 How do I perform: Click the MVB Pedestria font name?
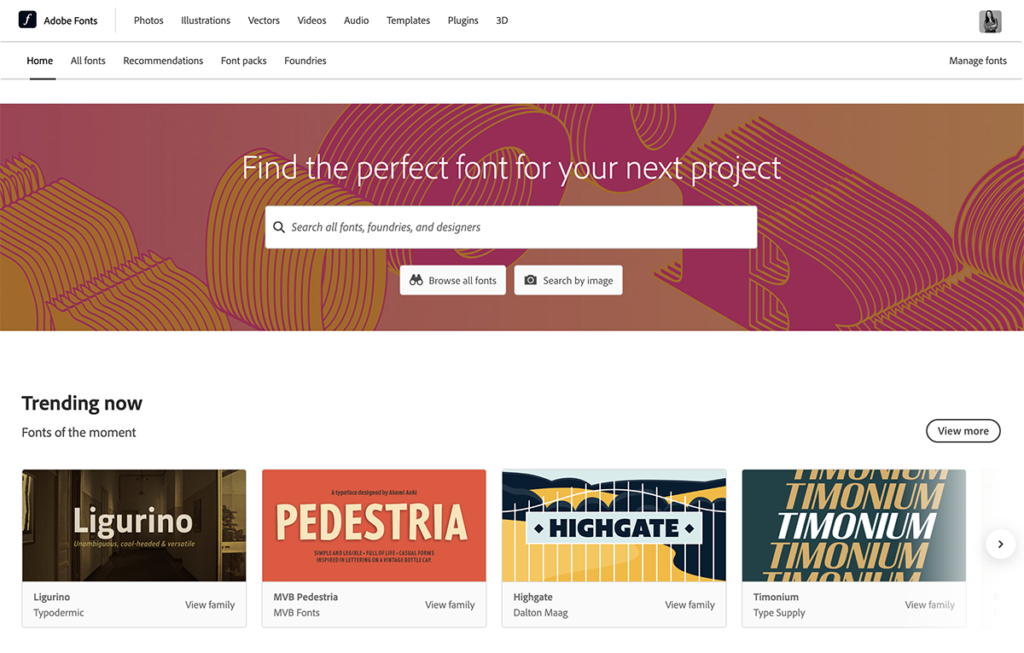tap(306, 597)
